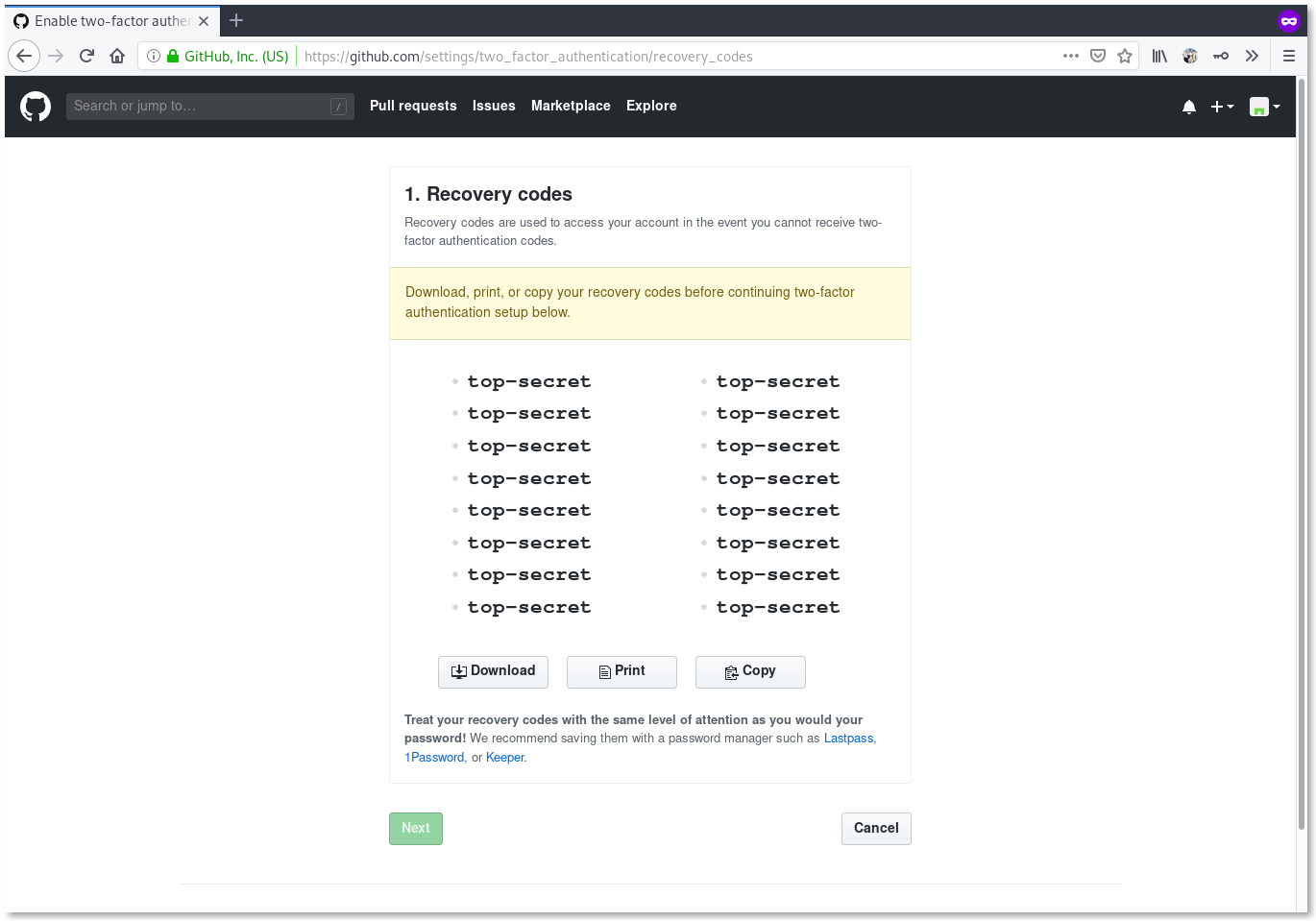This screenshot has height=921, width=1316.
Task: Bookmark this page with the star icon
Action: coord(1125,56)
